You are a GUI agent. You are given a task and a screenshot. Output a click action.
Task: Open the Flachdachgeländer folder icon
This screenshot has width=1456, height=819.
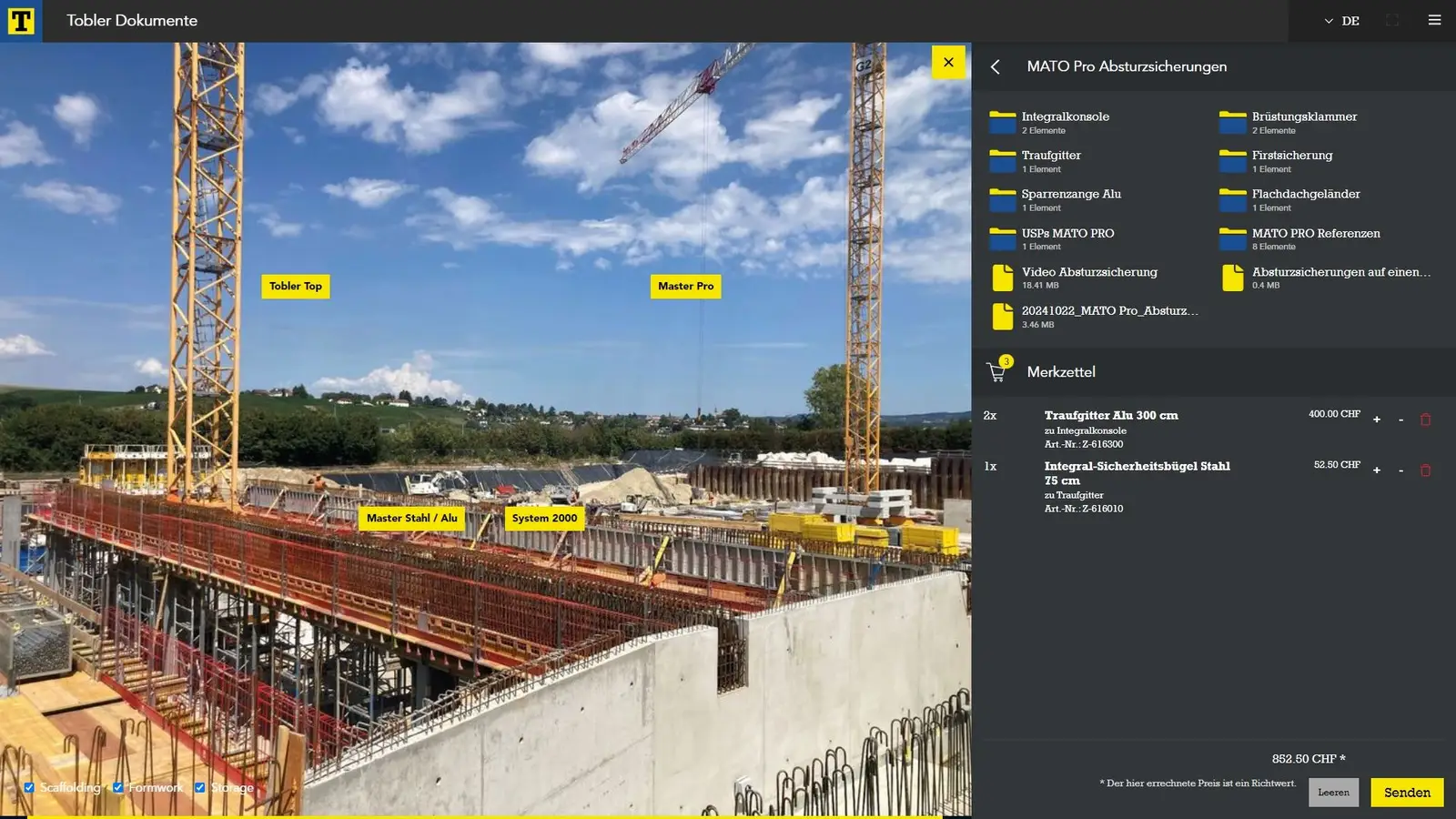(x=1232, y=199)
